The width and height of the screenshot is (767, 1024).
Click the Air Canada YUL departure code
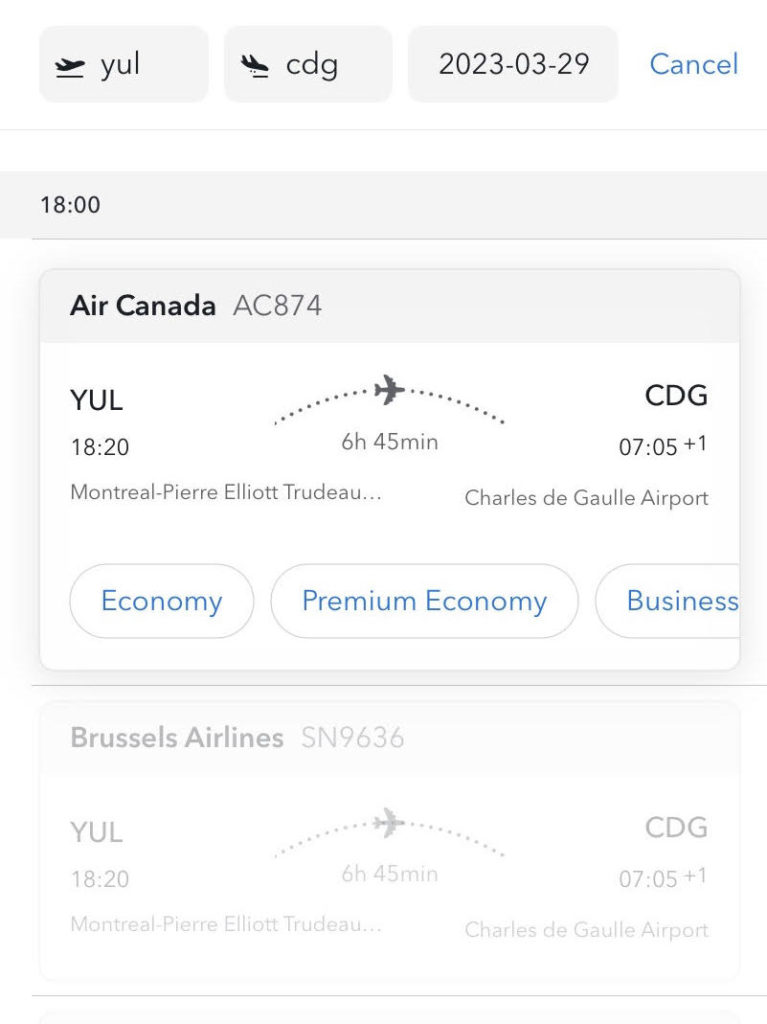click(x=96, y=400)
